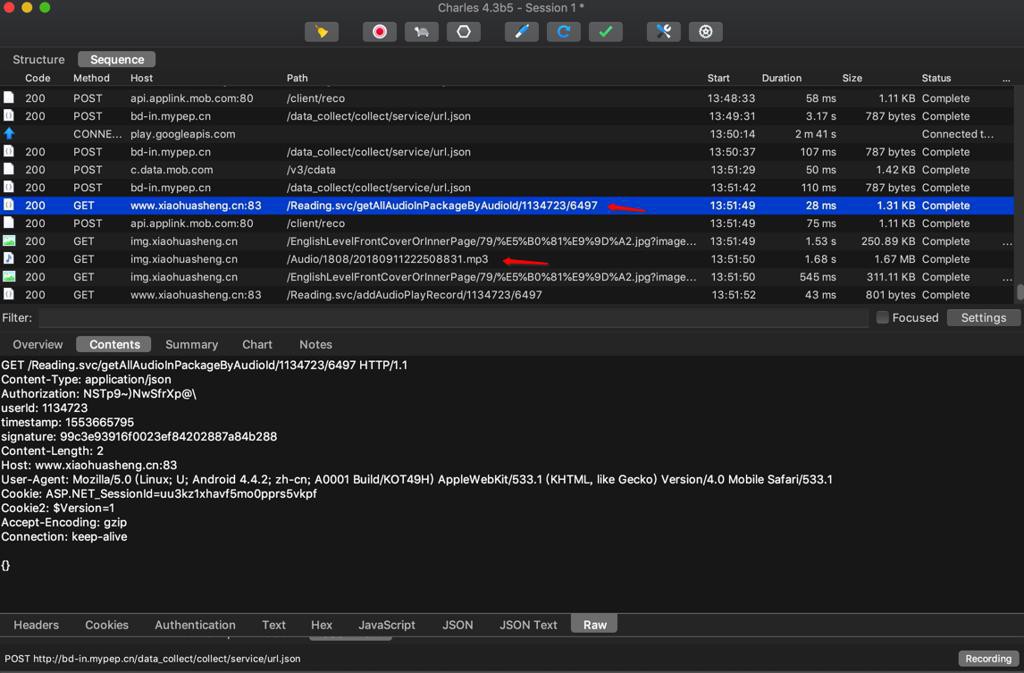Select the 13:49:31 bd-in.mypep.cn row
This screenshot has width=1024, height=673.
click(507, 116)
